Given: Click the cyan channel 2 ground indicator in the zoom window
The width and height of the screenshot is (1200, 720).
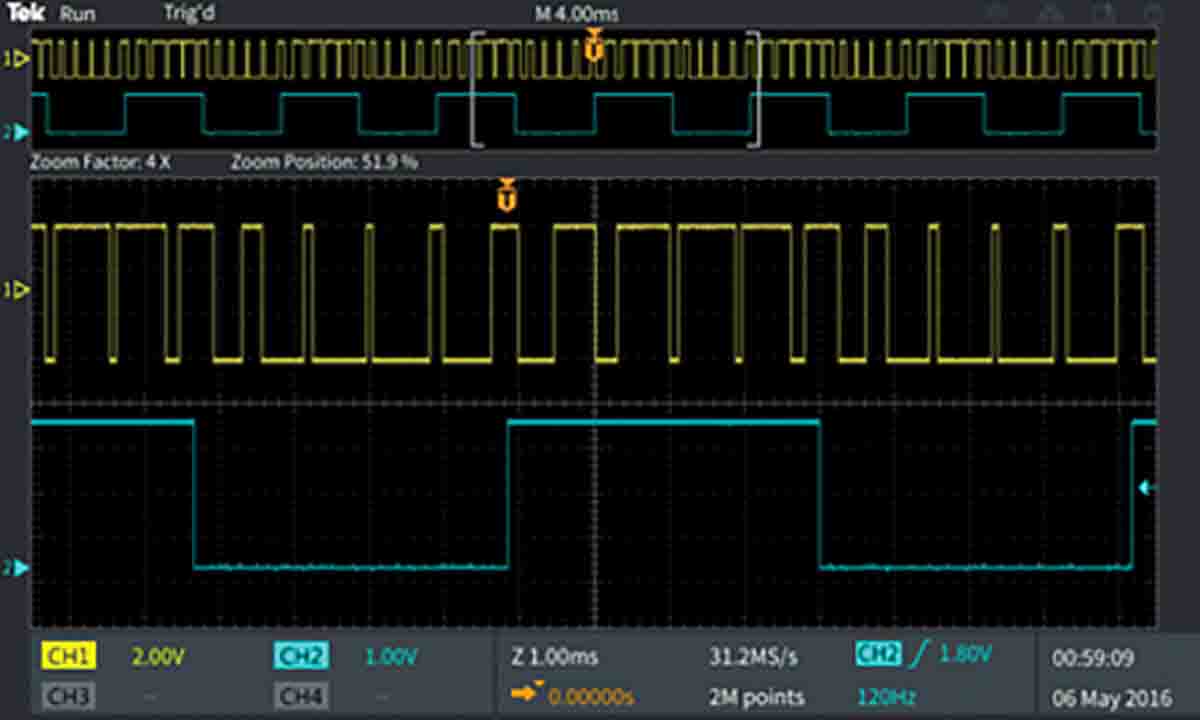Looking at the screenshot, I should pyautogui.click(x=18, y=568).
